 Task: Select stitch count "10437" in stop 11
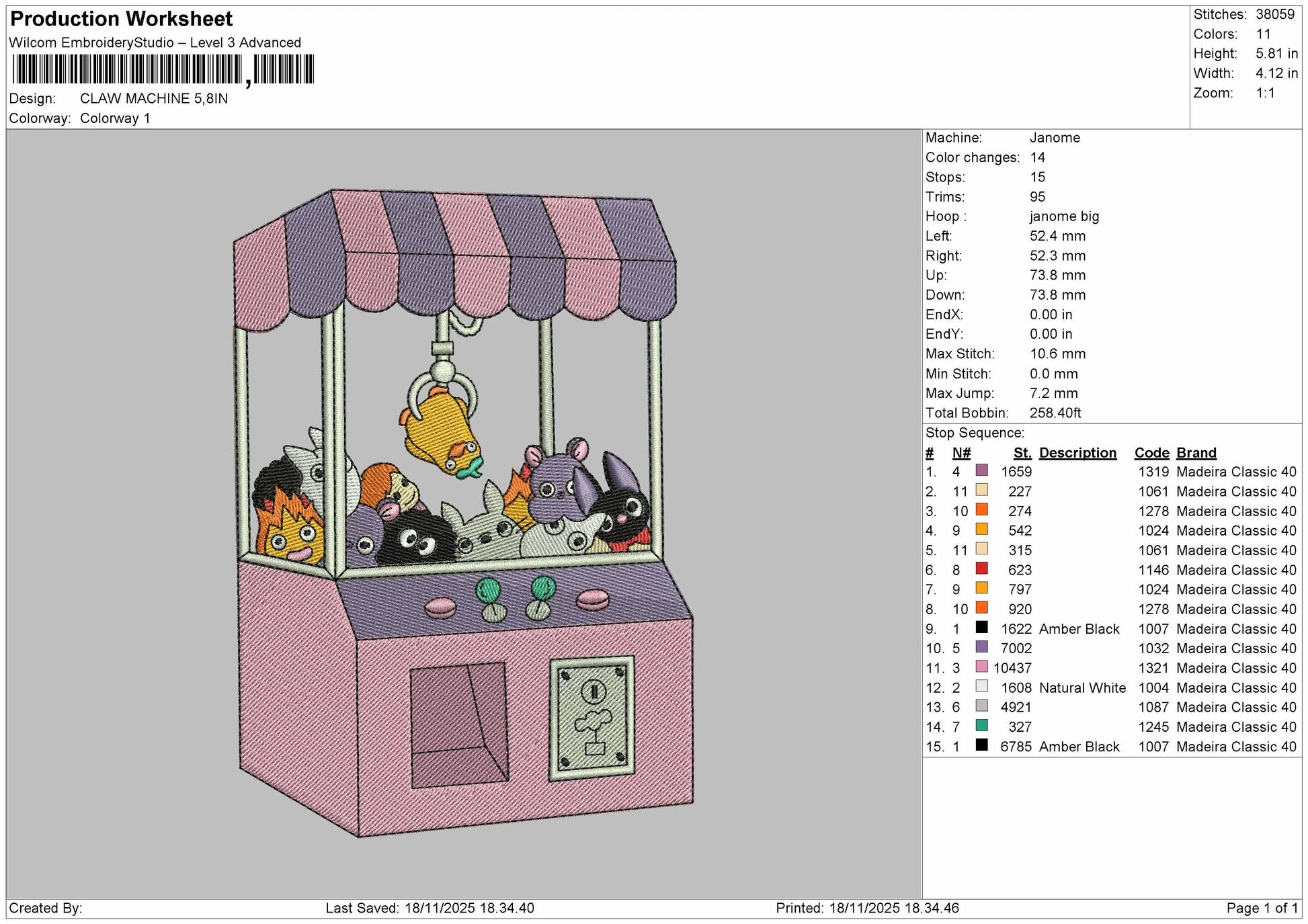pos(1012,668)
